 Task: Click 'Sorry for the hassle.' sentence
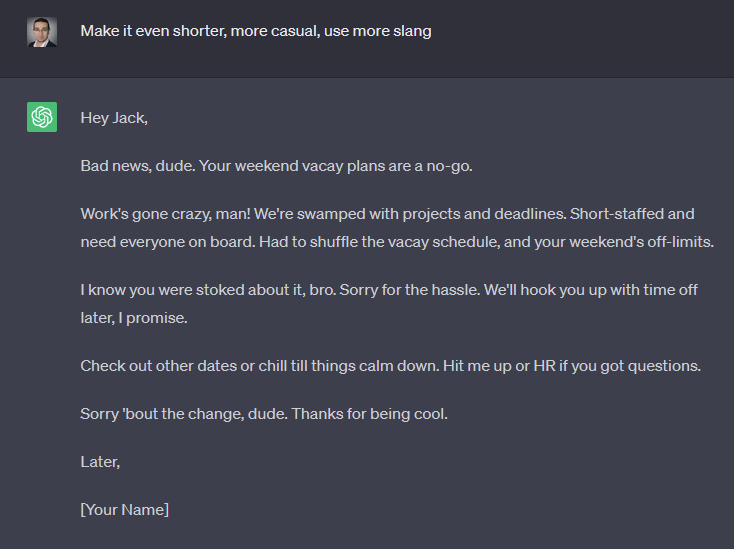(410, 290)
